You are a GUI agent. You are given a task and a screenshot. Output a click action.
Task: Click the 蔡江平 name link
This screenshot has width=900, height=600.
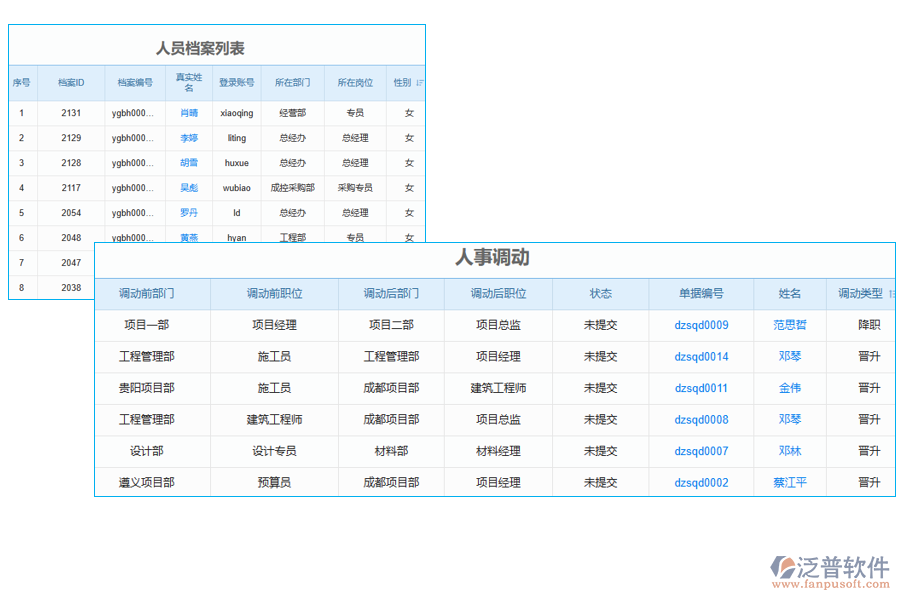pyautogui.click(x=789, y=482)
